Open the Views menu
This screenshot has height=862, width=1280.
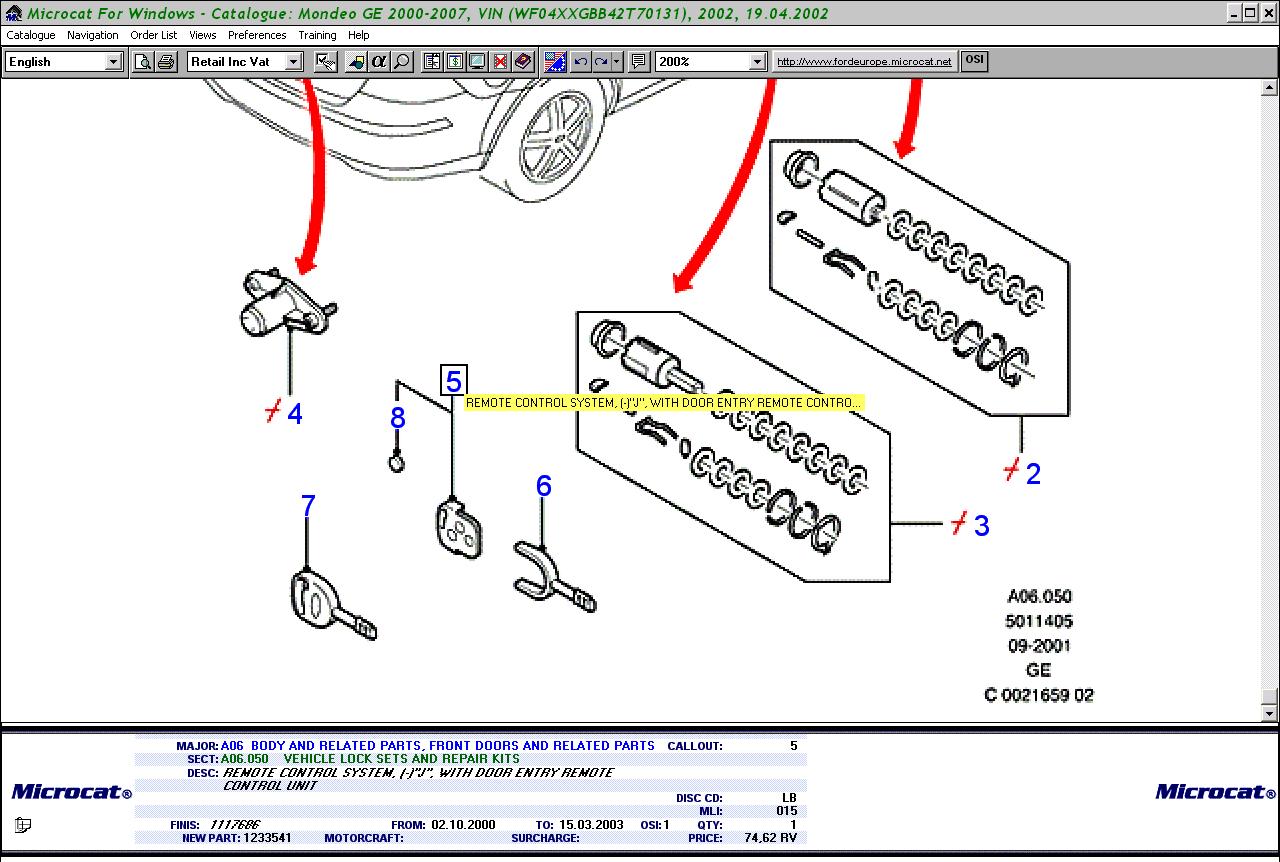pos(203,35)
